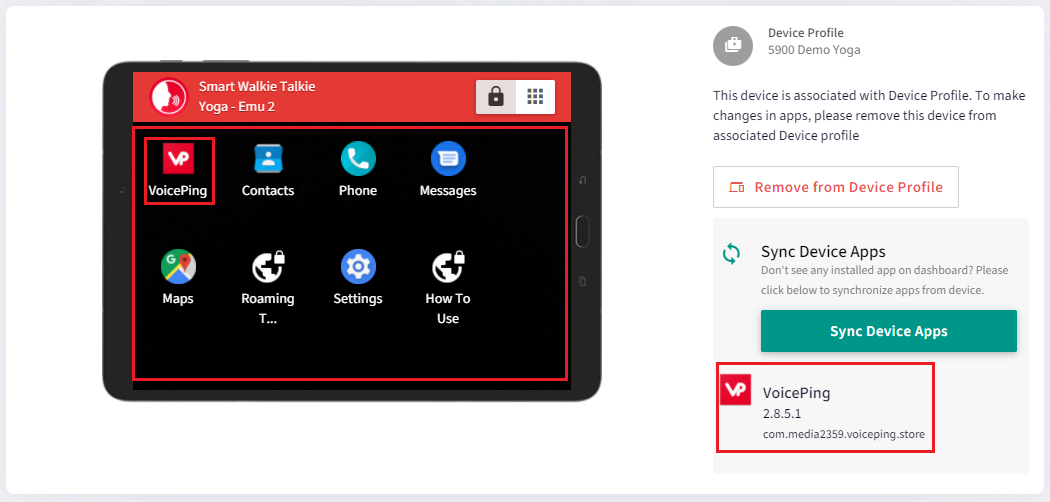This screenshot has width=1050, height=502.
Task: Click the VoicePing logo in the synced apps list
Action: [735, 389]
